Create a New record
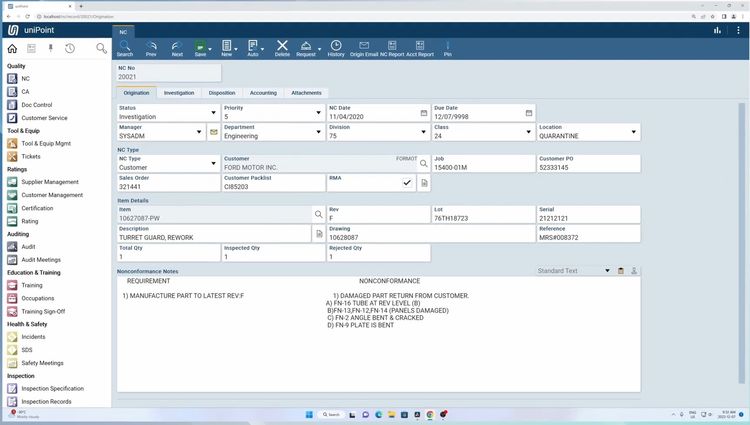The height and width of the screenshot is (425, 750). tap(227, 48)
